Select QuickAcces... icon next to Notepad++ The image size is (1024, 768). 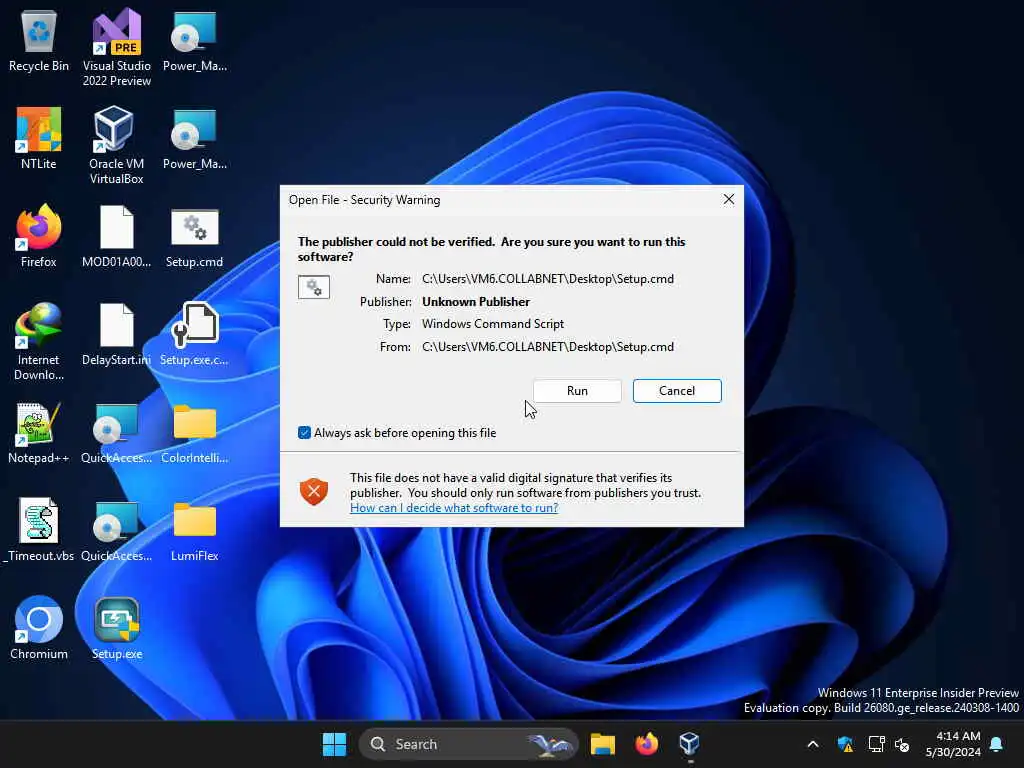coord(116,432)
